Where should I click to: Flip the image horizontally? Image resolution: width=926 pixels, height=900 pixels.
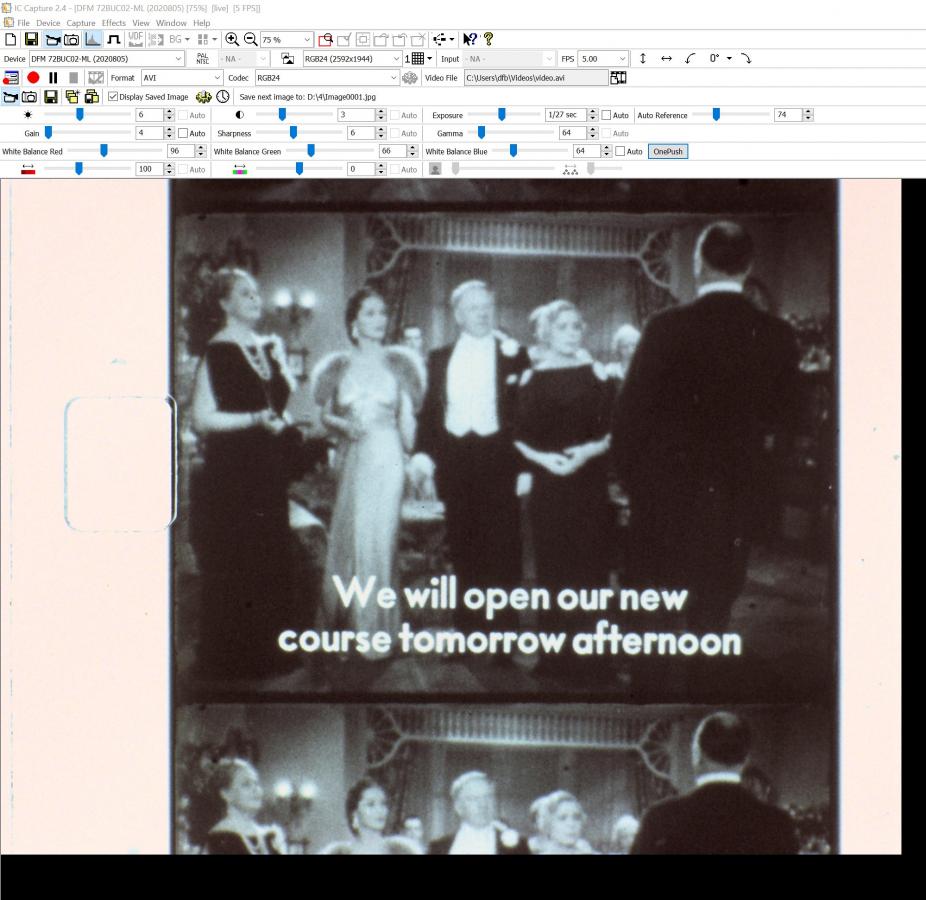(x=666, y=58)
